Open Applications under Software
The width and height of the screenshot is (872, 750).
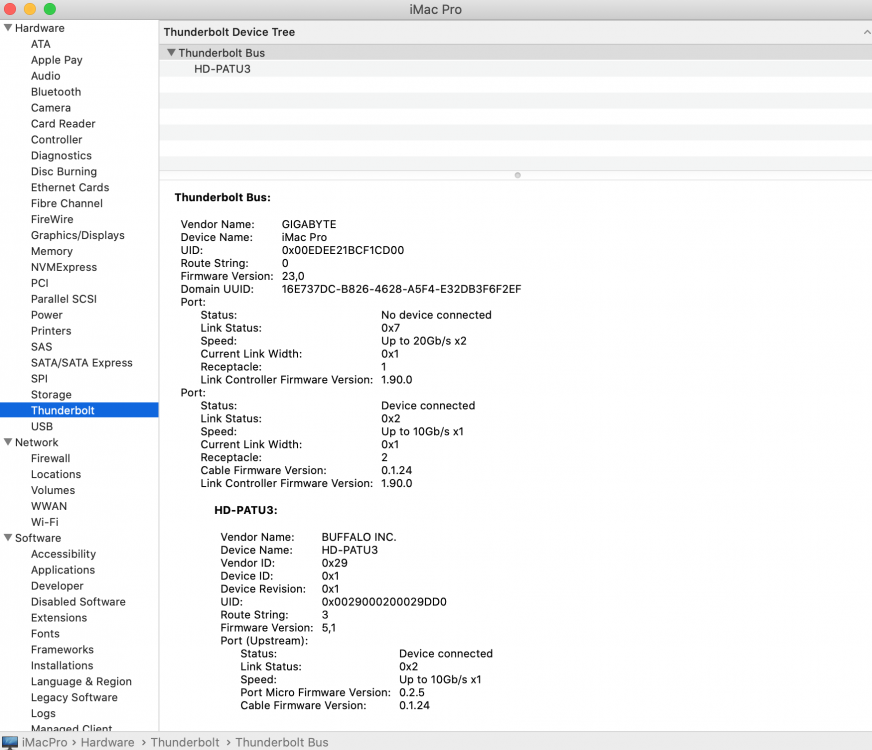tap(63, 570)
